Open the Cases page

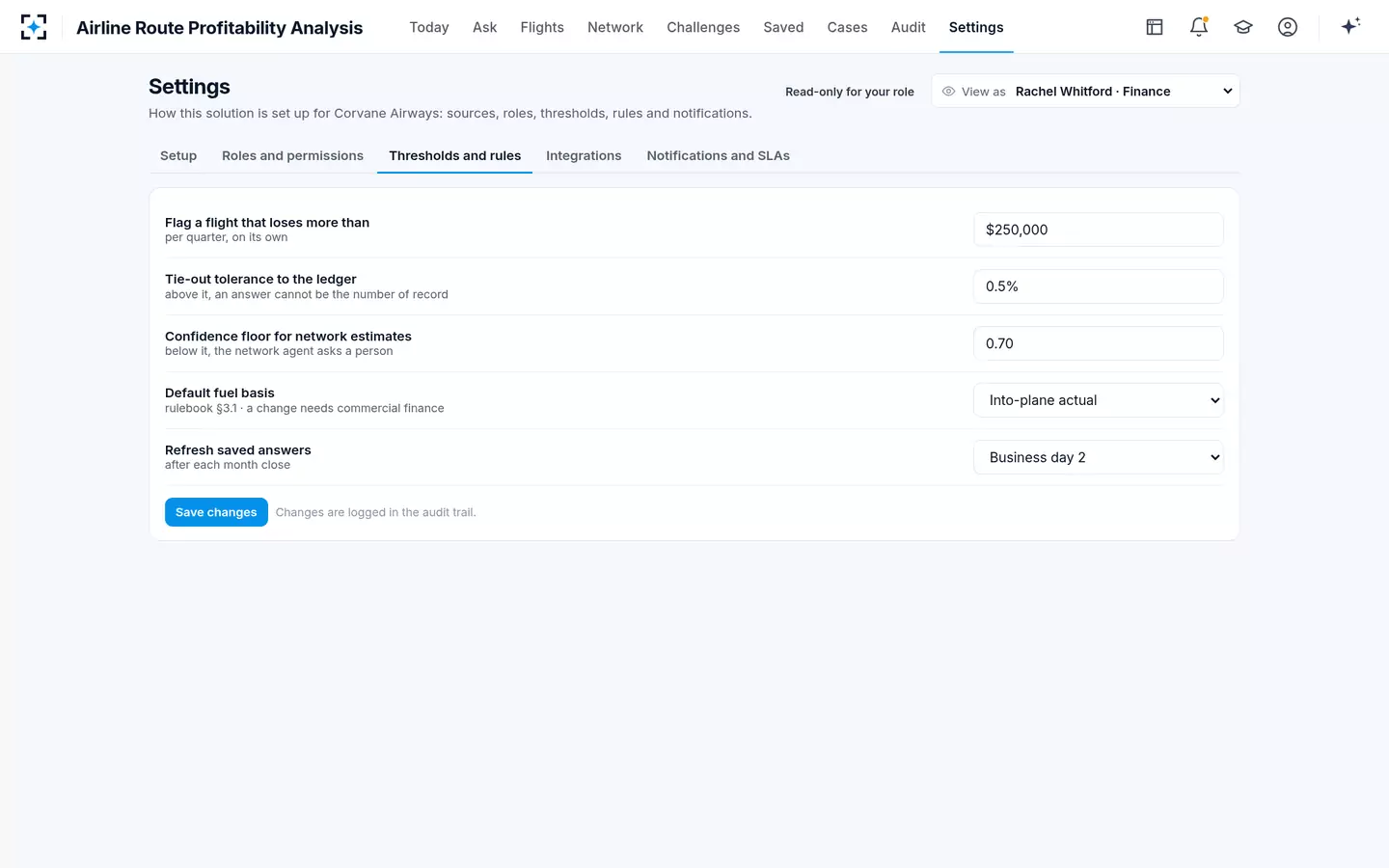[x=847, y=27]
